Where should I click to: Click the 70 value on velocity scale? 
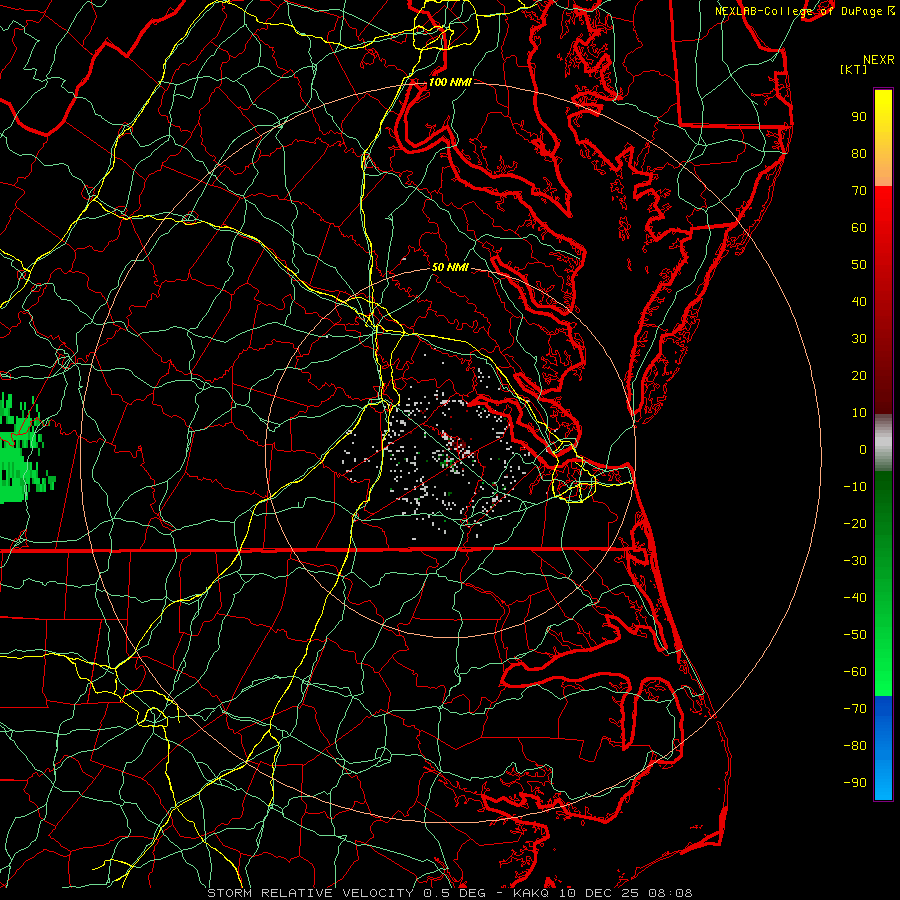coord(859,191)
